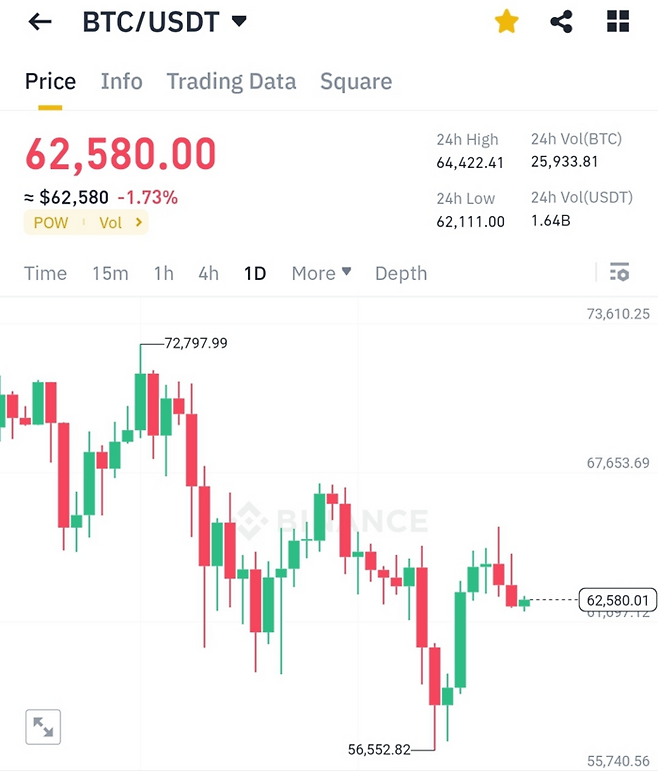Open chart settings icon beside Depth
658x771 pixels.
click(619, 272)
